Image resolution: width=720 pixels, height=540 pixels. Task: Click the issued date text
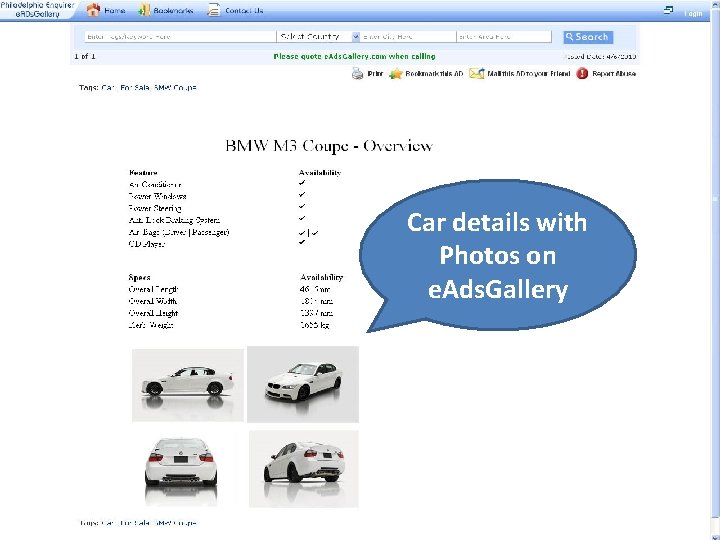[x=600, y=56]
